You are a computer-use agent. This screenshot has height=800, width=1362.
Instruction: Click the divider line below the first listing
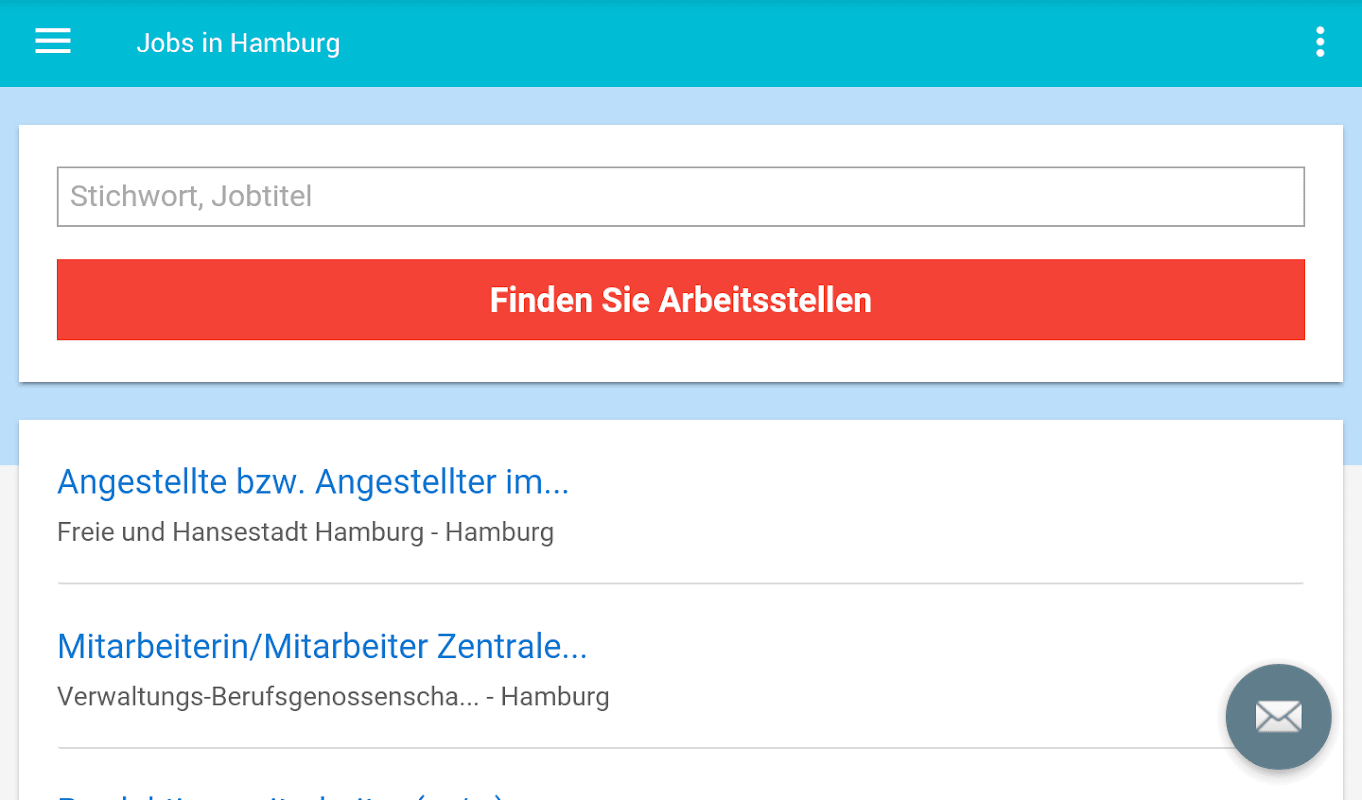(x=680, y=583)
